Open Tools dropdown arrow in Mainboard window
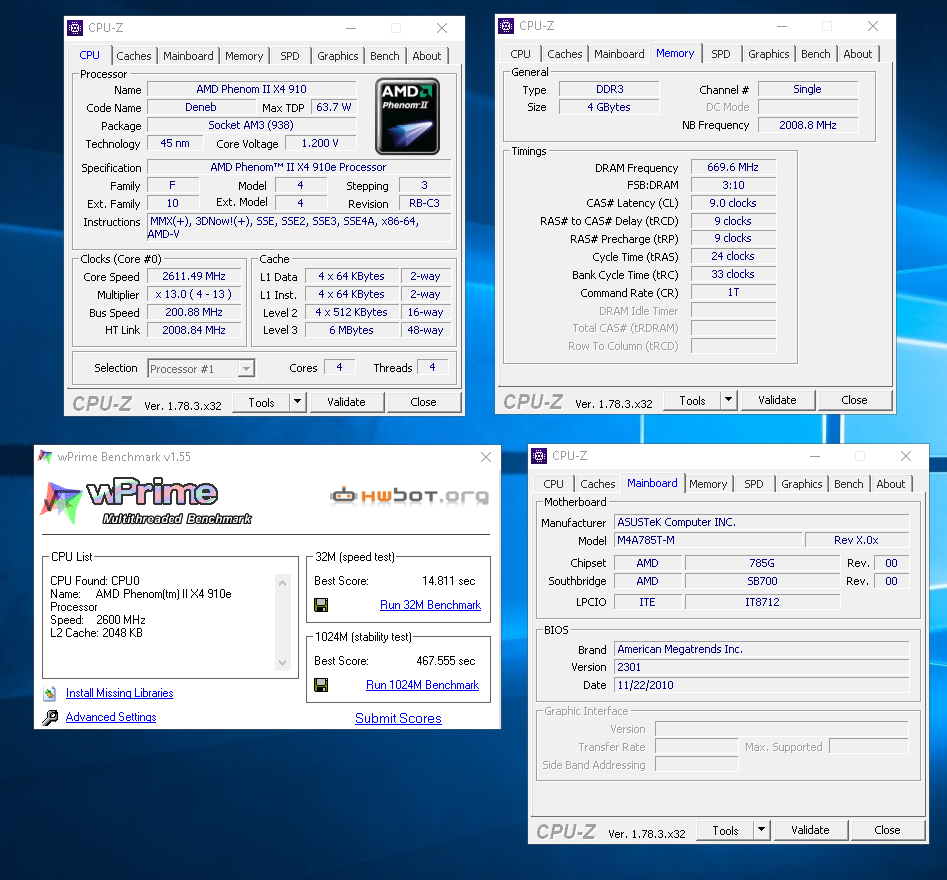The height and width of the screenshot is (880, 947). pos(762,830)
